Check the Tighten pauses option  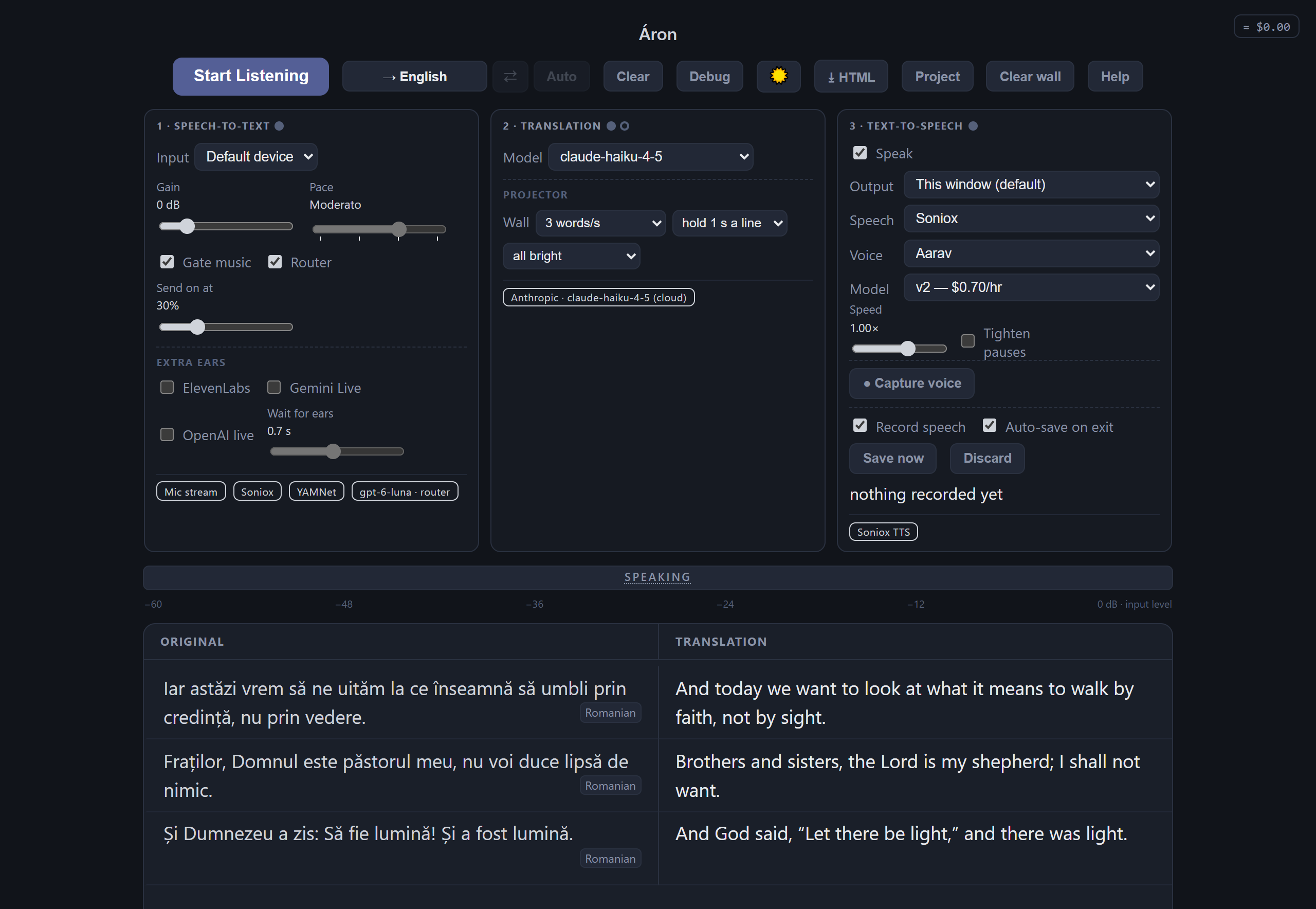point(967,340)
